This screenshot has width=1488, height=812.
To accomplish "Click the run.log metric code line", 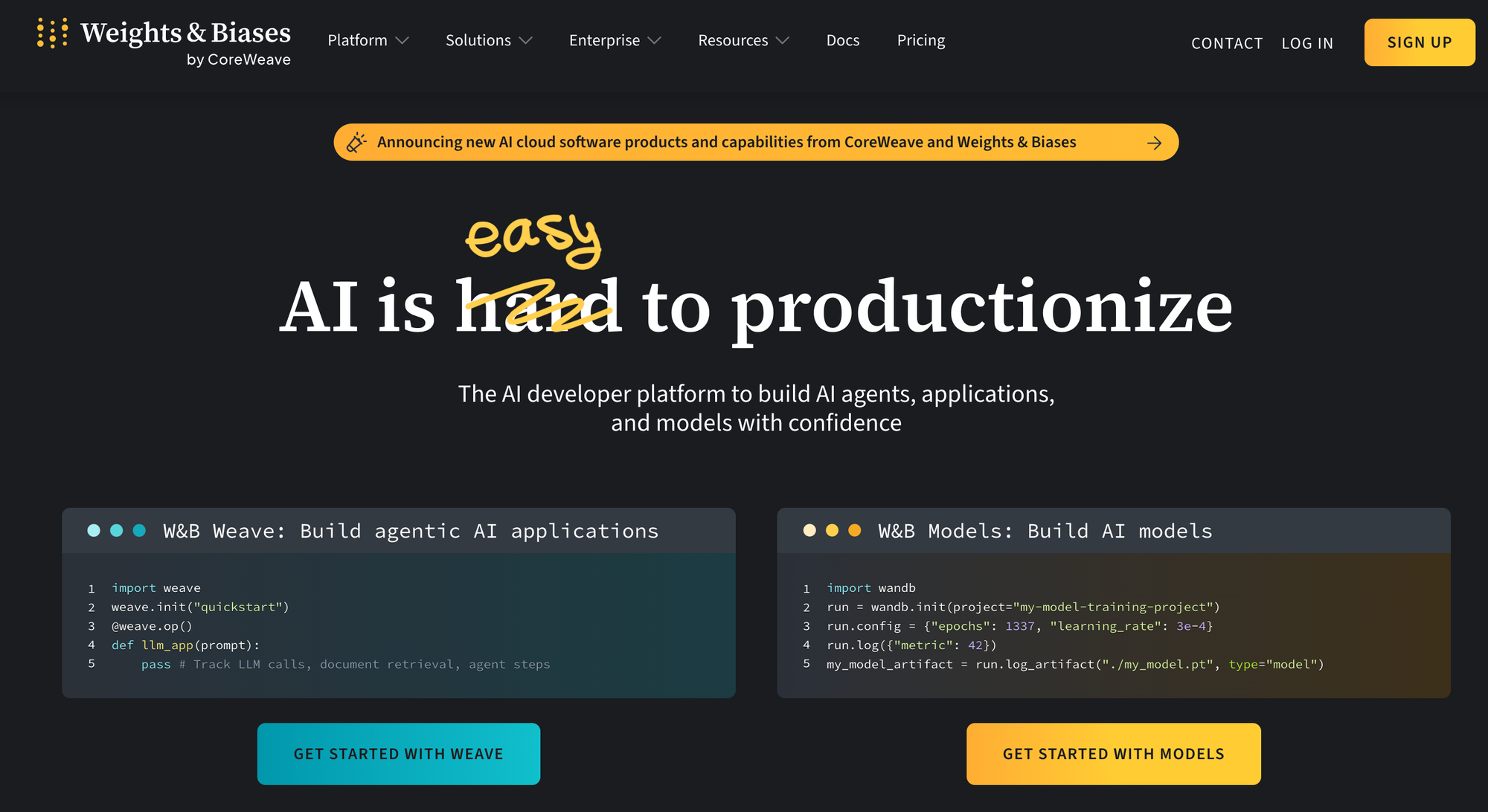I will (x=911, y=645).
